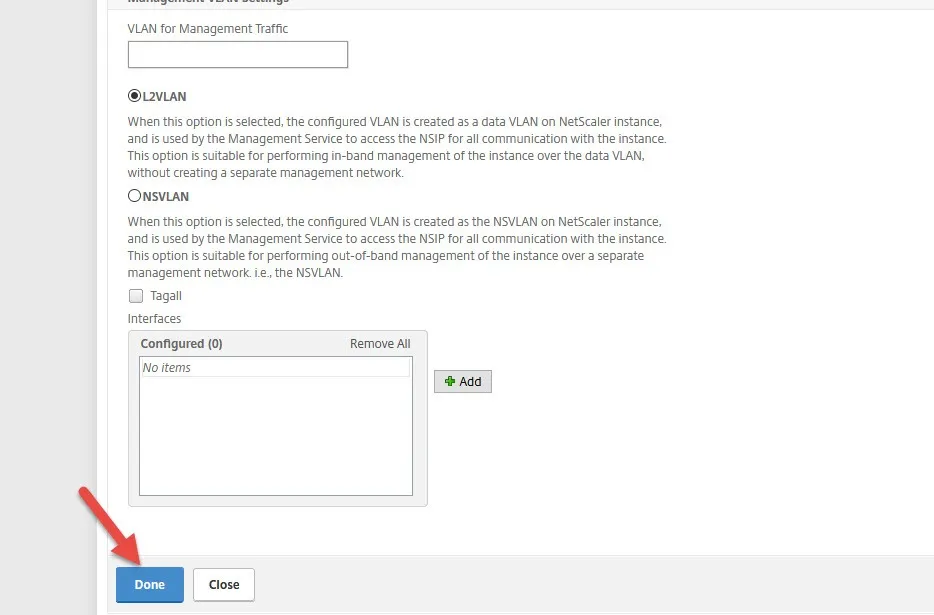This screenshot has width=934, height=615.
Task: Click Remove All in the Configured list
Action: pyautogui.click(x=380, y=344)
